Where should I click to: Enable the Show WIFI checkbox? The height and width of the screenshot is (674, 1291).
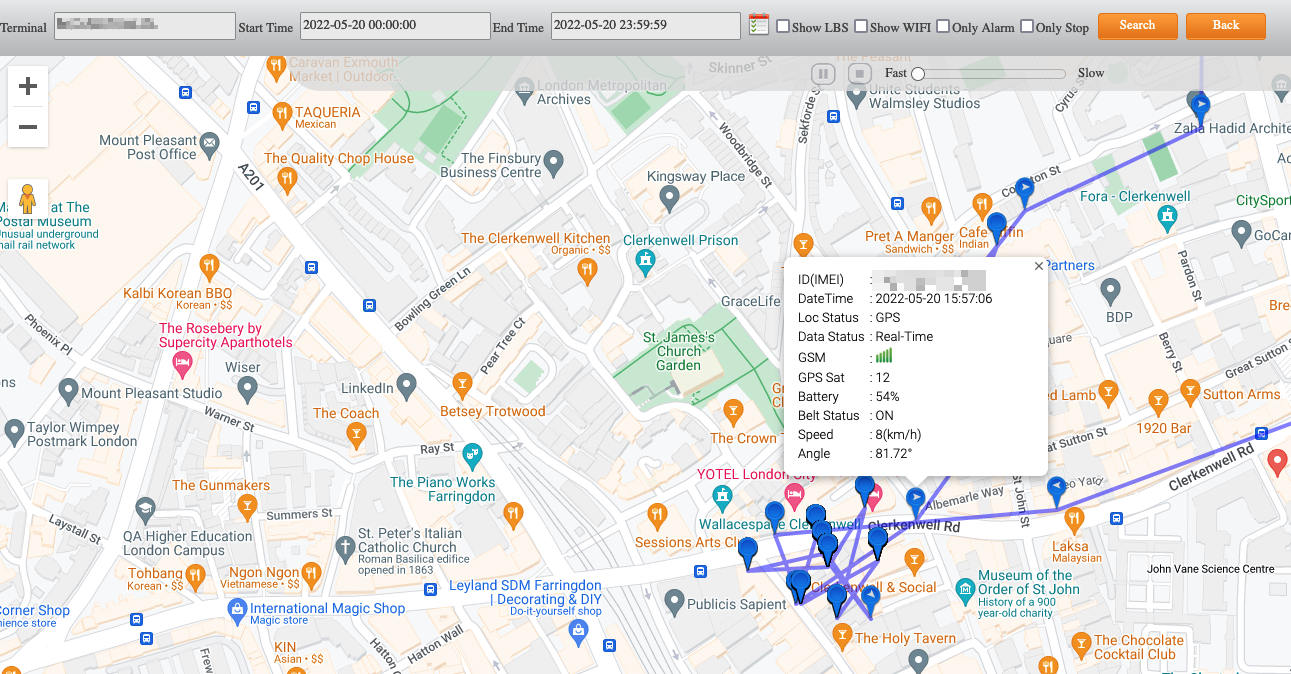[x=861, y=26]
